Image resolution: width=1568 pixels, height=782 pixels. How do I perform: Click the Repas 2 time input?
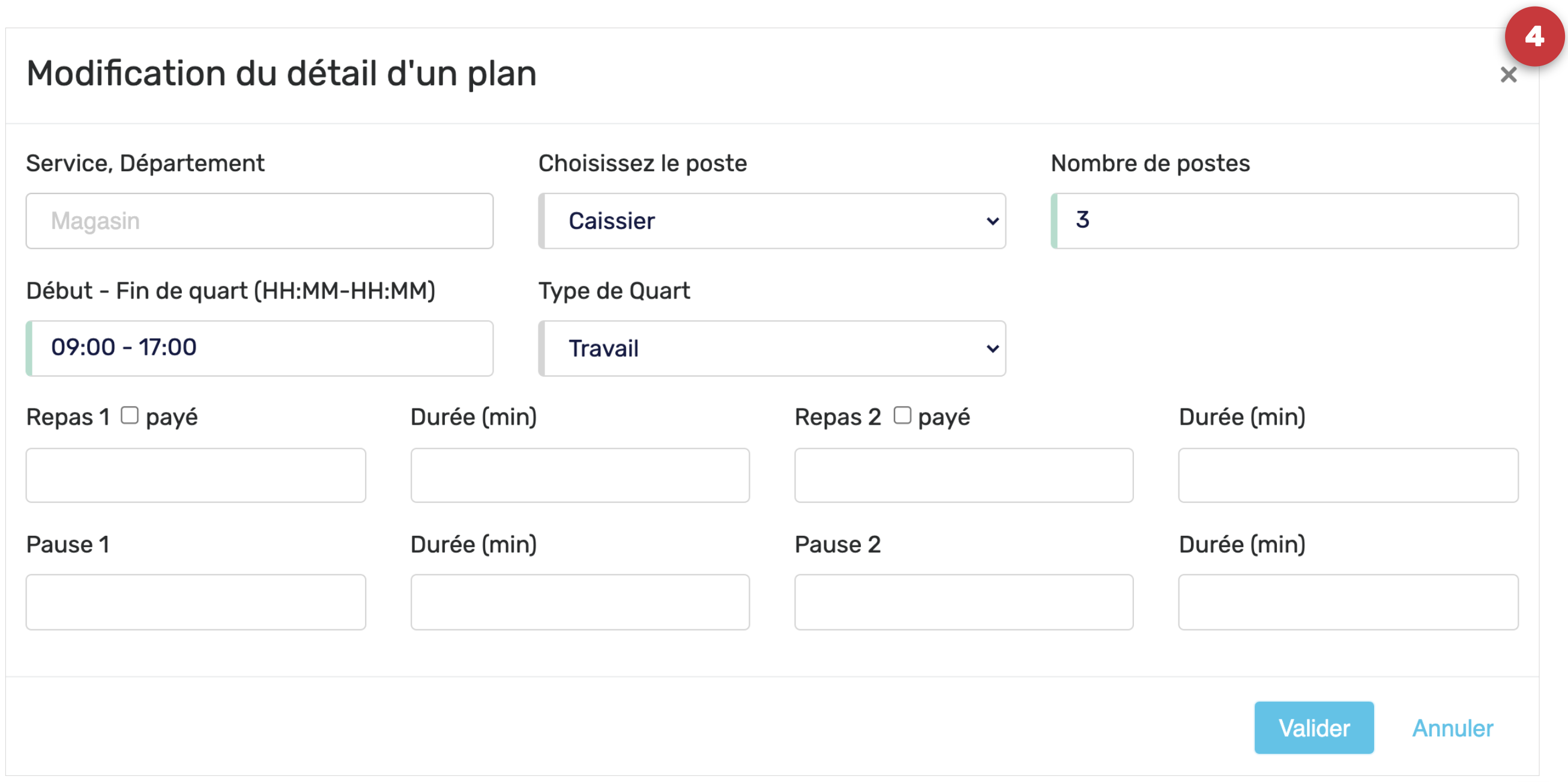(963, 475)
